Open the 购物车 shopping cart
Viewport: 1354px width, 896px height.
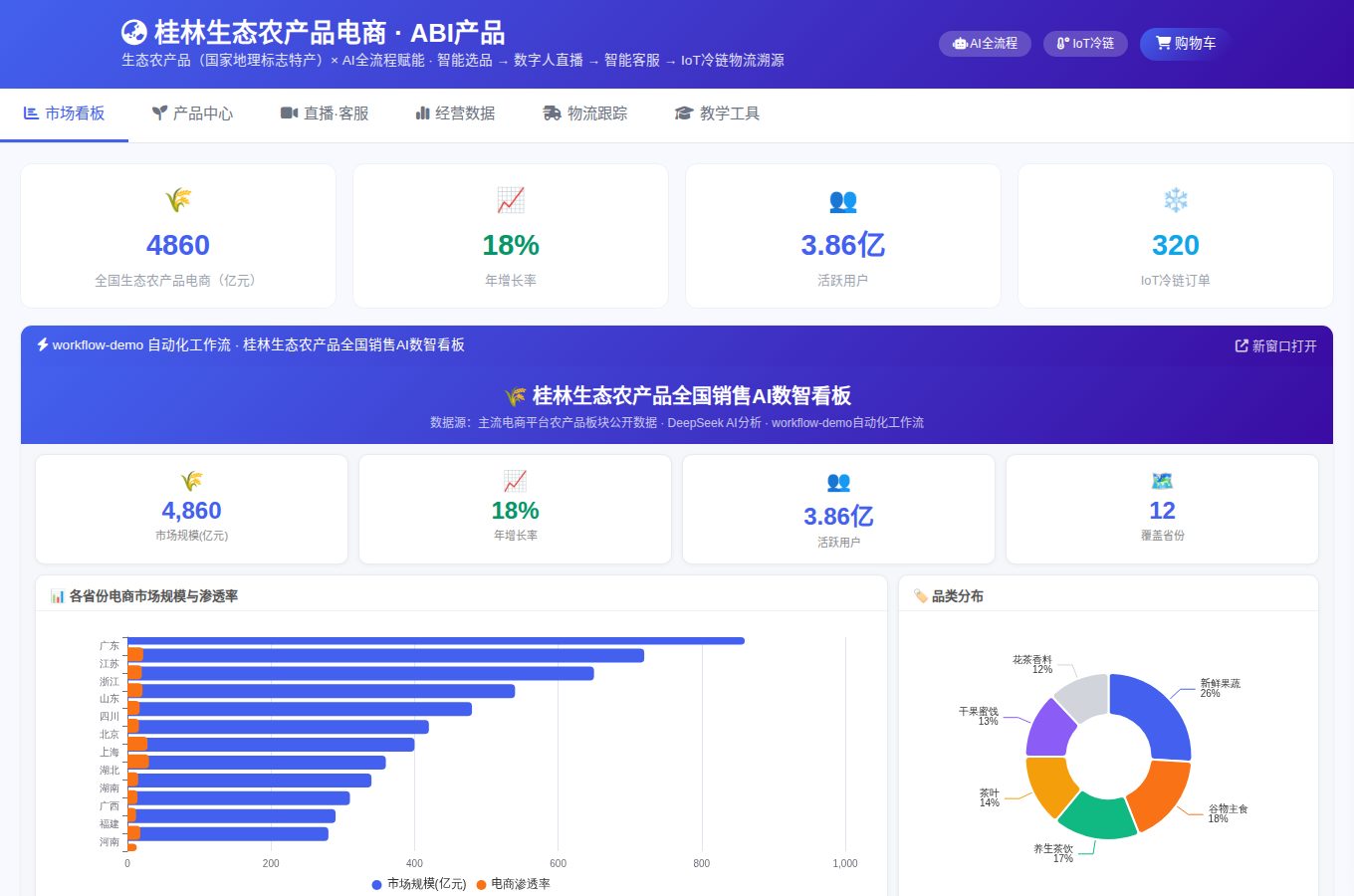[x=1185, y=43]
